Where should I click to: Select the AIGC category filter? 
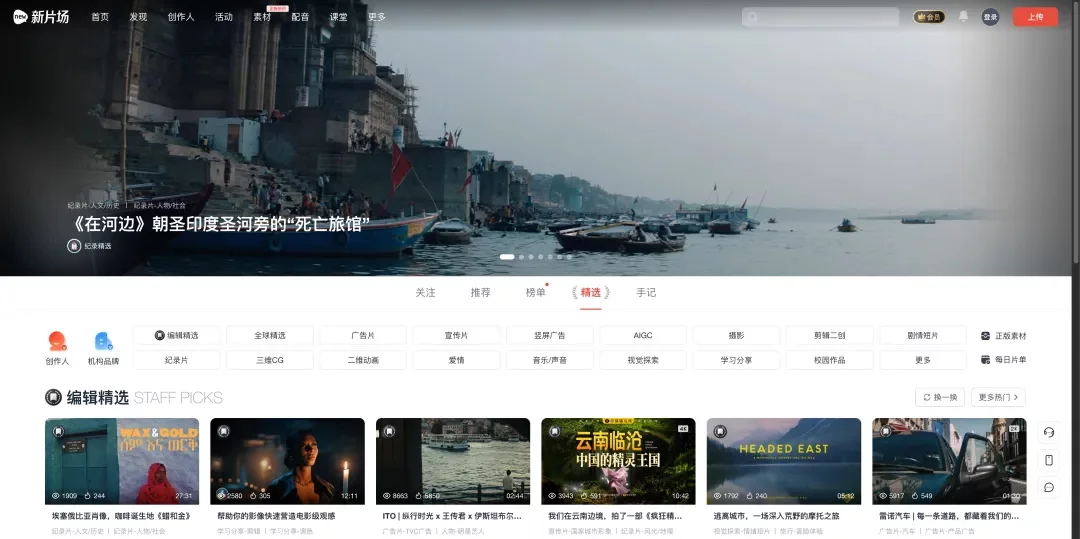pyautogui.click(x=643, y=335)
